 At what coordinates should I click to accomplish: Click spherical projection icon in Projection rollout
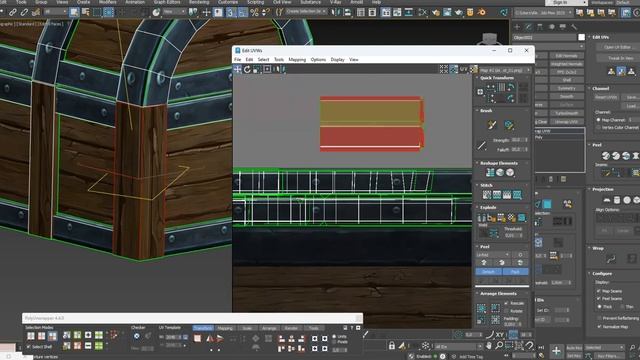tap(627, 200)
